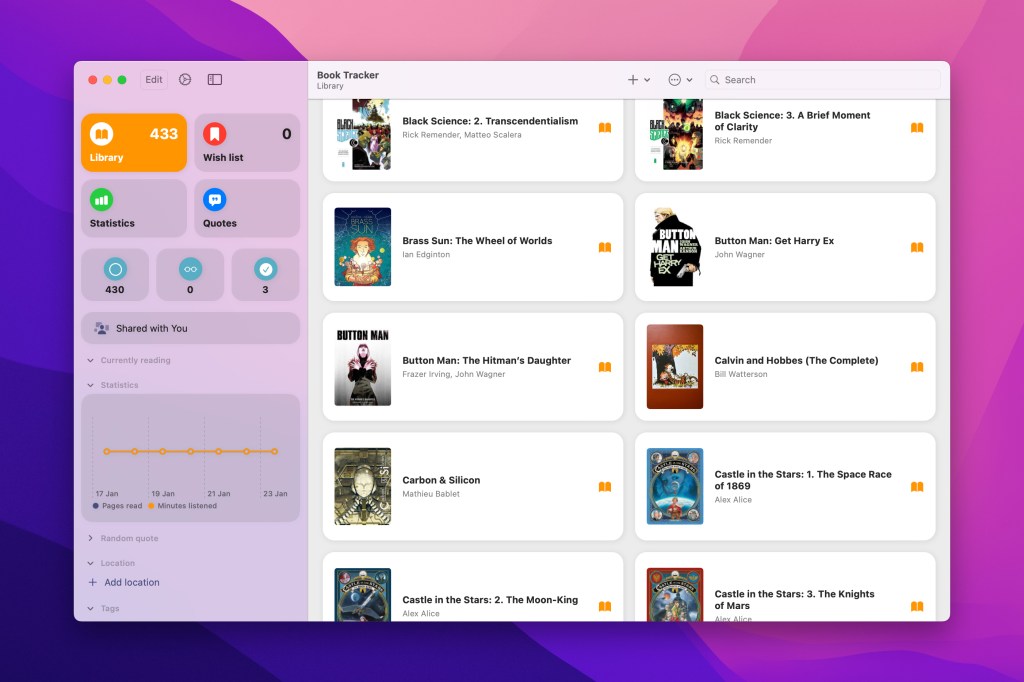Collapse the Location section
1024x682 pixels.
[91, 563]
